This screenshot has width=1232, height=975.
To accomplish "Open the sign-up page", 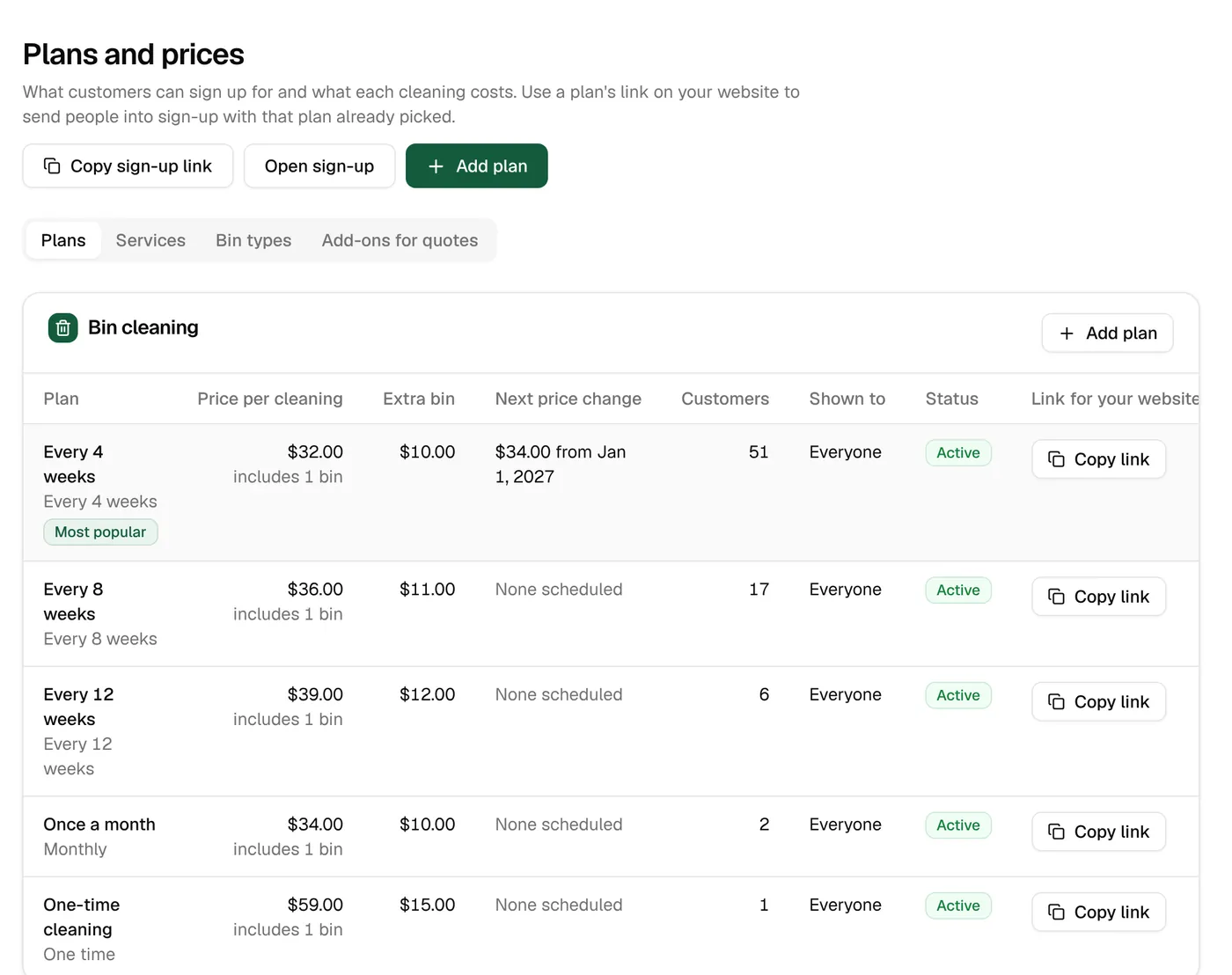I will [x=319, y=166].
